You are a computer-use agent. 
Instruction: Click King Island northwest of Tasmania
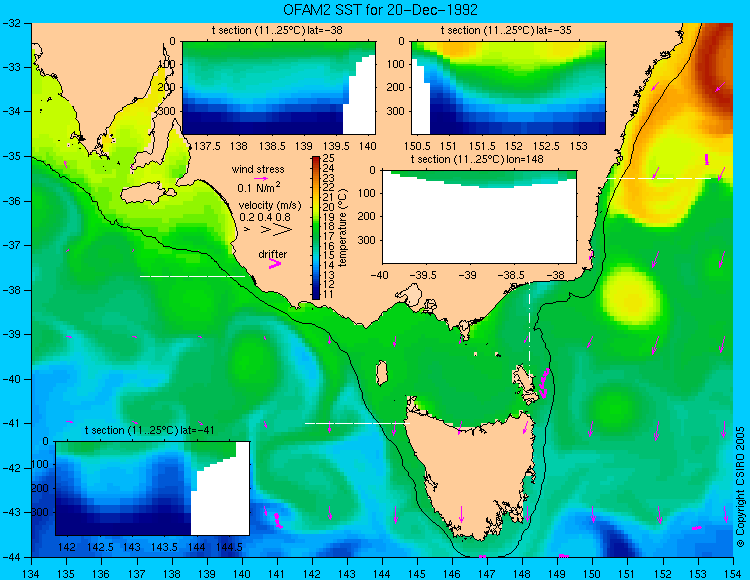pyautogui.click(x=381, y=373)
